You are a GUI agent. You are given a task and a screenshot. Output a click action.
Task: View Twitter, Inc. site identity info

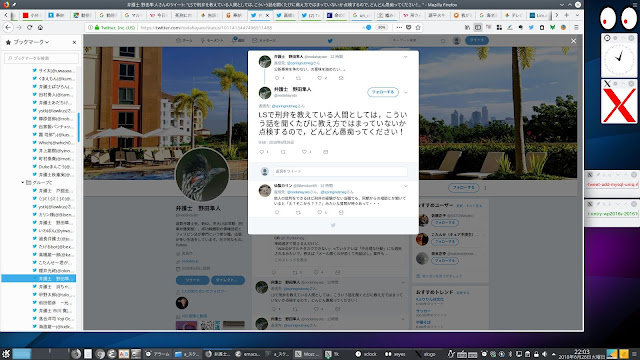[115, 27]
